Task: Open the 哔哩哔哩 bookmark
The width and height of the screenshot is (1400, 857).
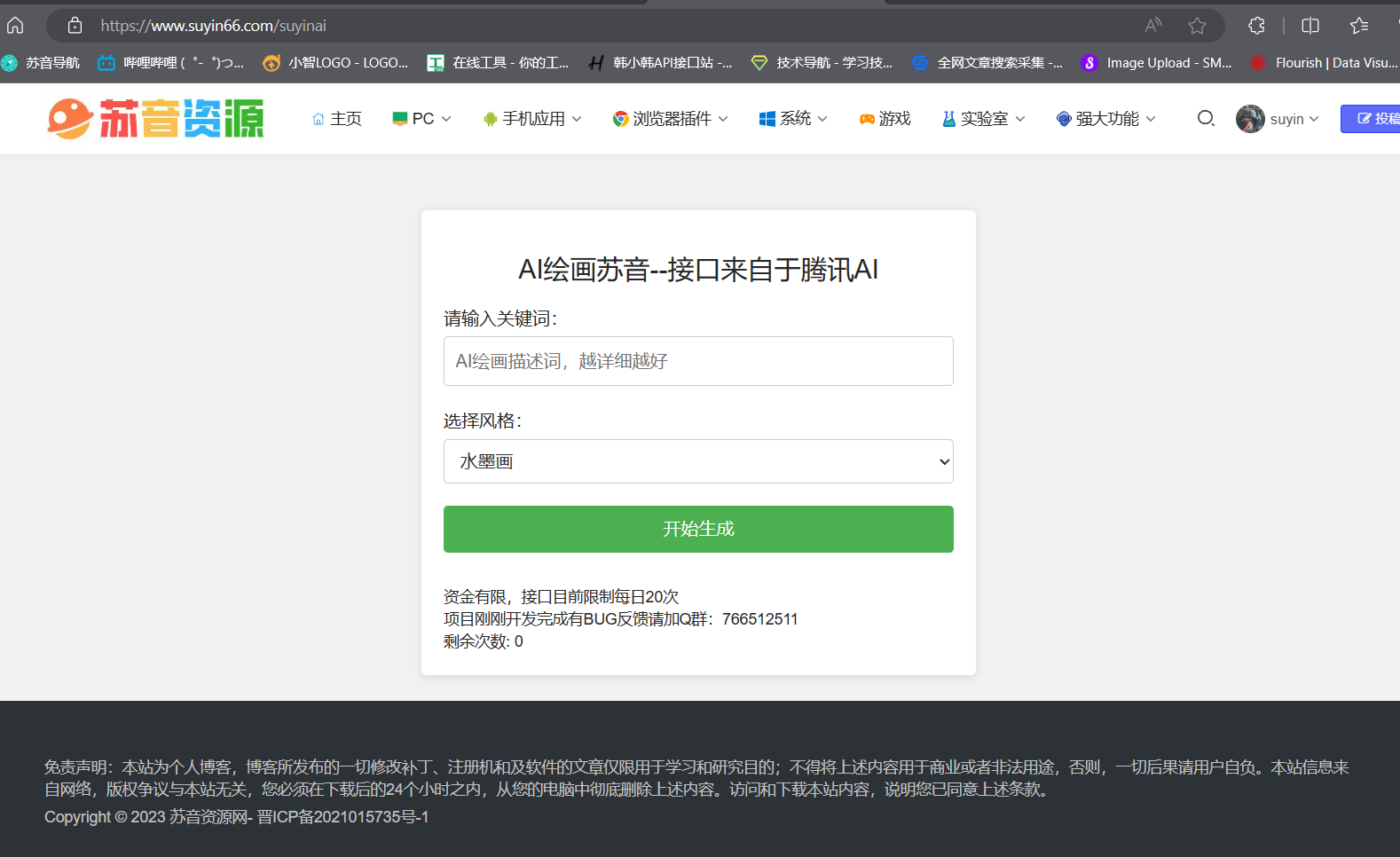Action: pos(170,63)
